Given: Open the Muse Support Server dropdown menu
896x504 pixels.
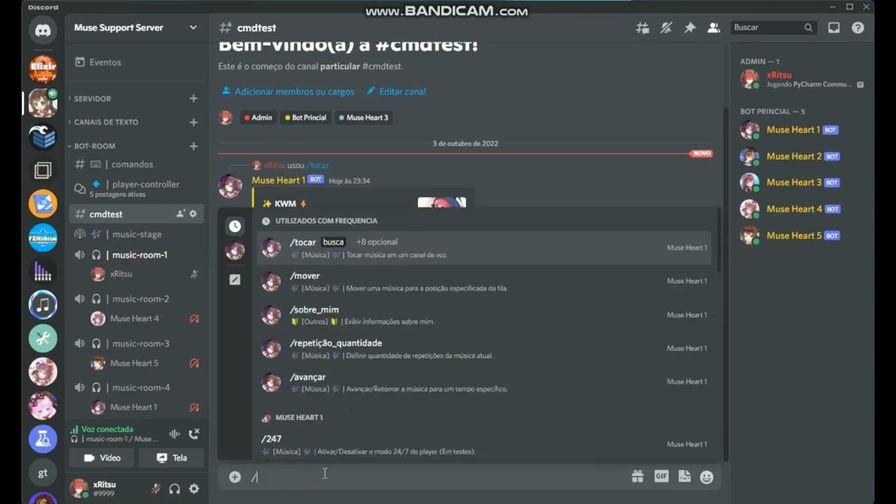Looking at the screenshot, I should coord(135,27).
